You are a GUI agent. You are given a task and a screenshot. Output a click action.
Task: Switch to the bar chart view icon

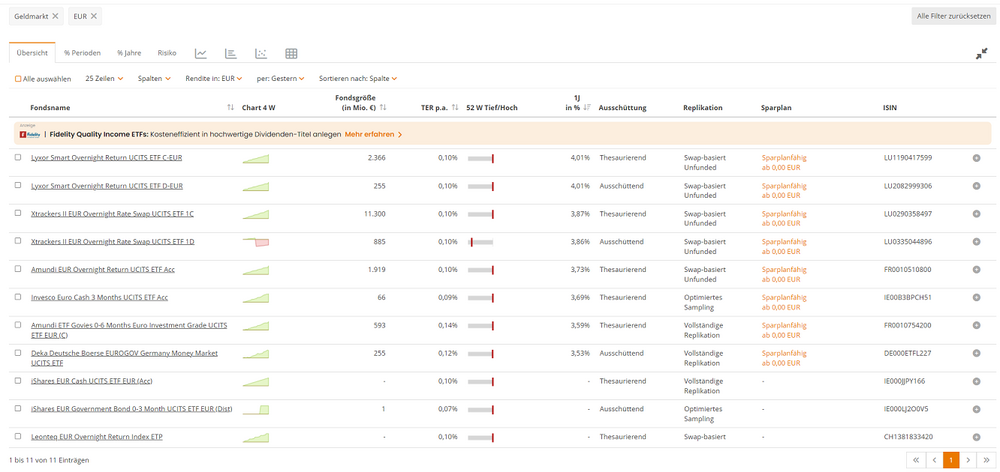point(231,53)
